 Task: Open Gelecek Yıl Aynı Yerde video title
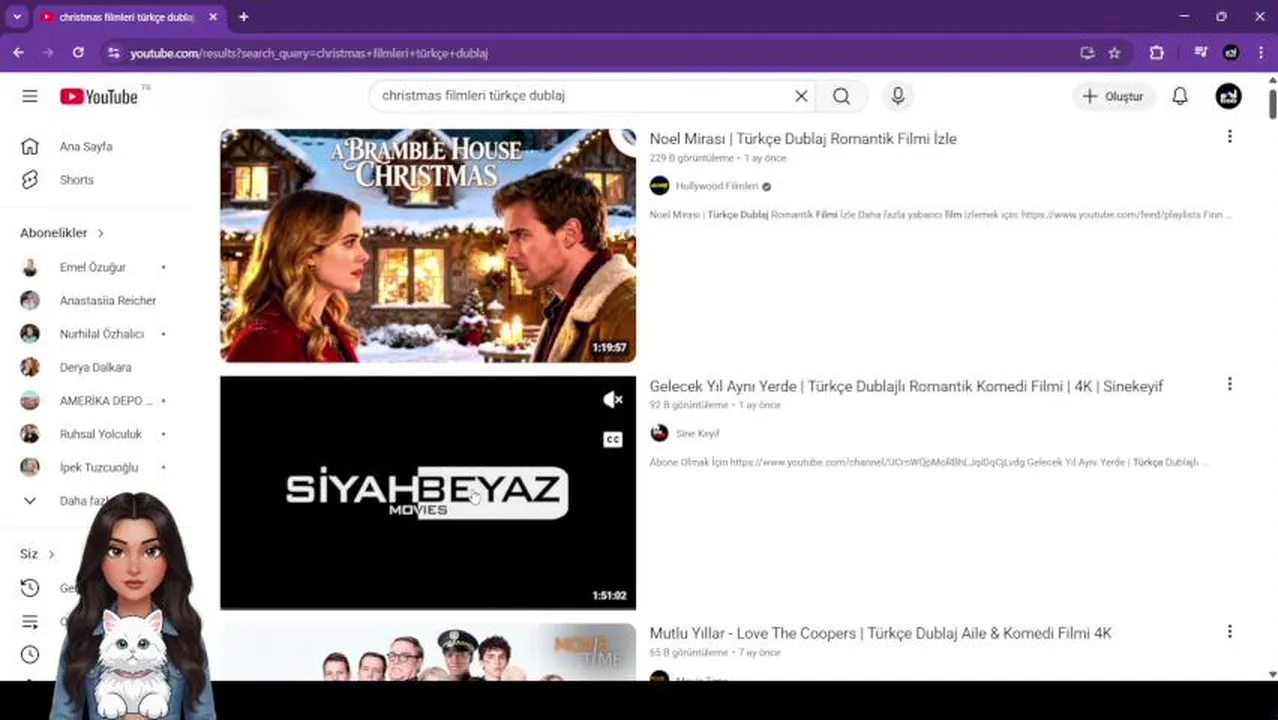coord(906,386)
